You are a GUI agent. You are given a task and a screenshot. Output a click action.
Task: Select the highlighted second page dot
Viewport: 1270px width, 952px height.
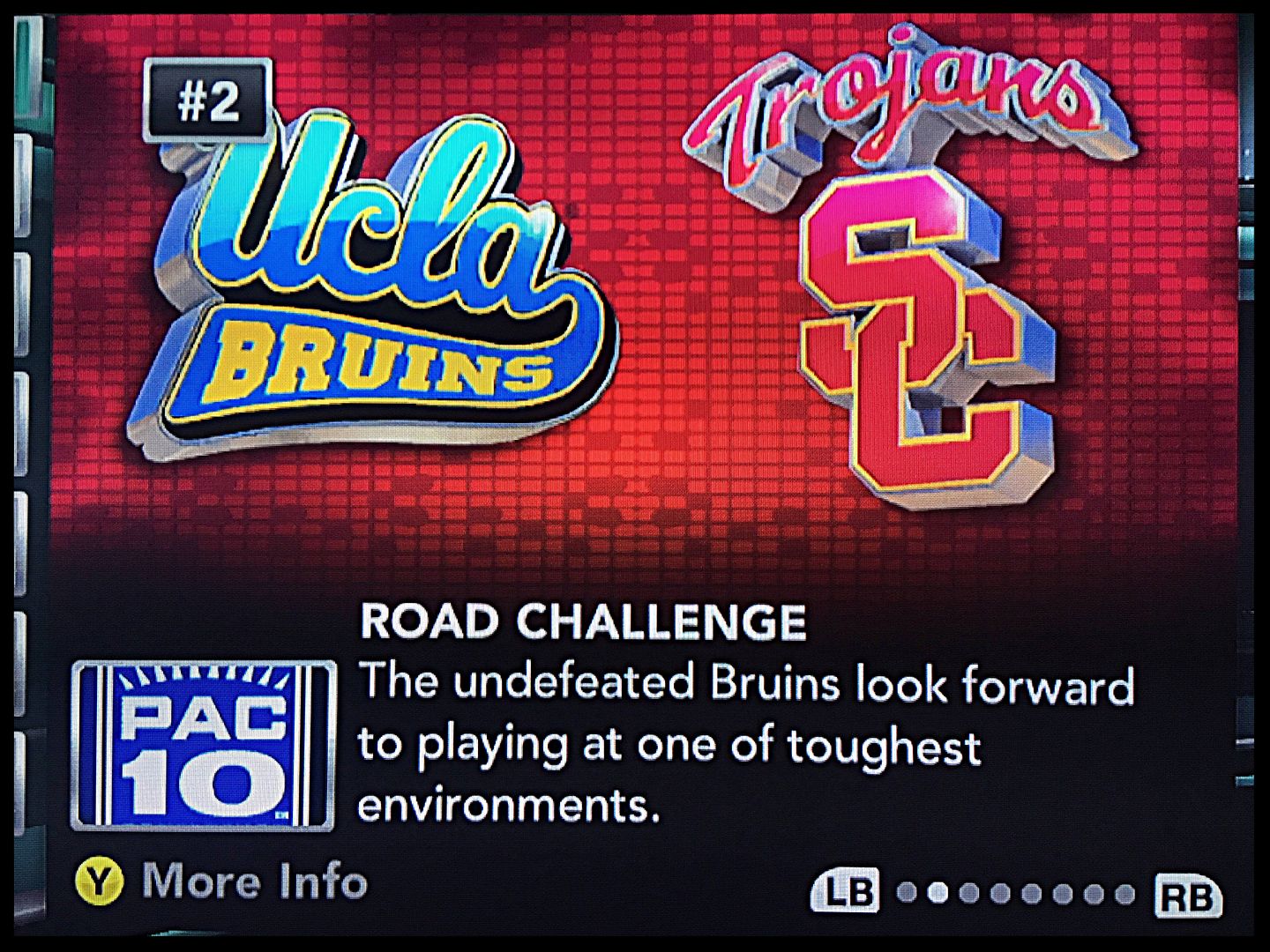(938, 893)
